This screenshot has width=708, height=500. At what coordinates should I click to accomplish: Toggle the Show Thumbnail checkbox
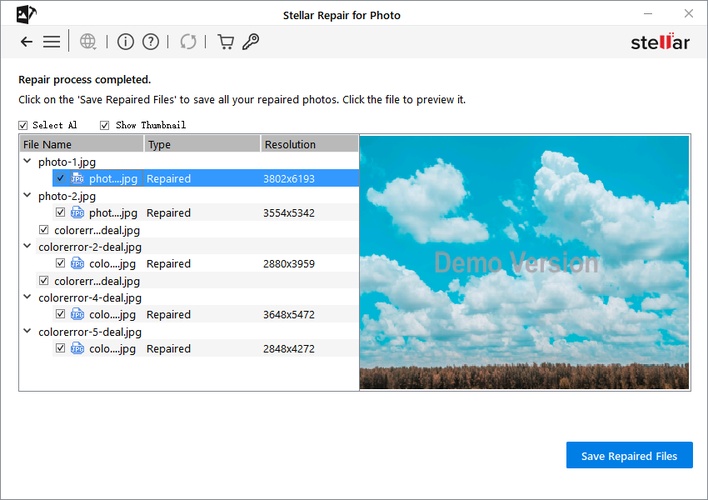tap(104, 126)
